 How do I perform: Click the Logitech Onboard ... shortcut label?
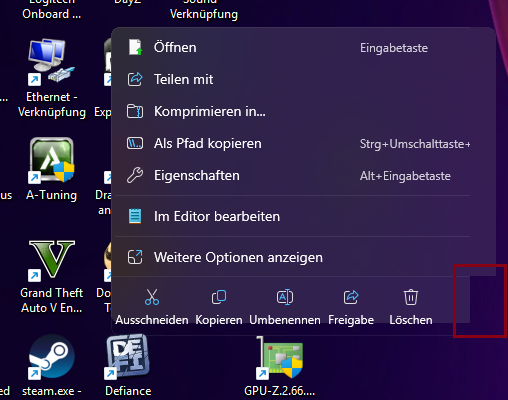pyautogui.click(x=52, y=10)
